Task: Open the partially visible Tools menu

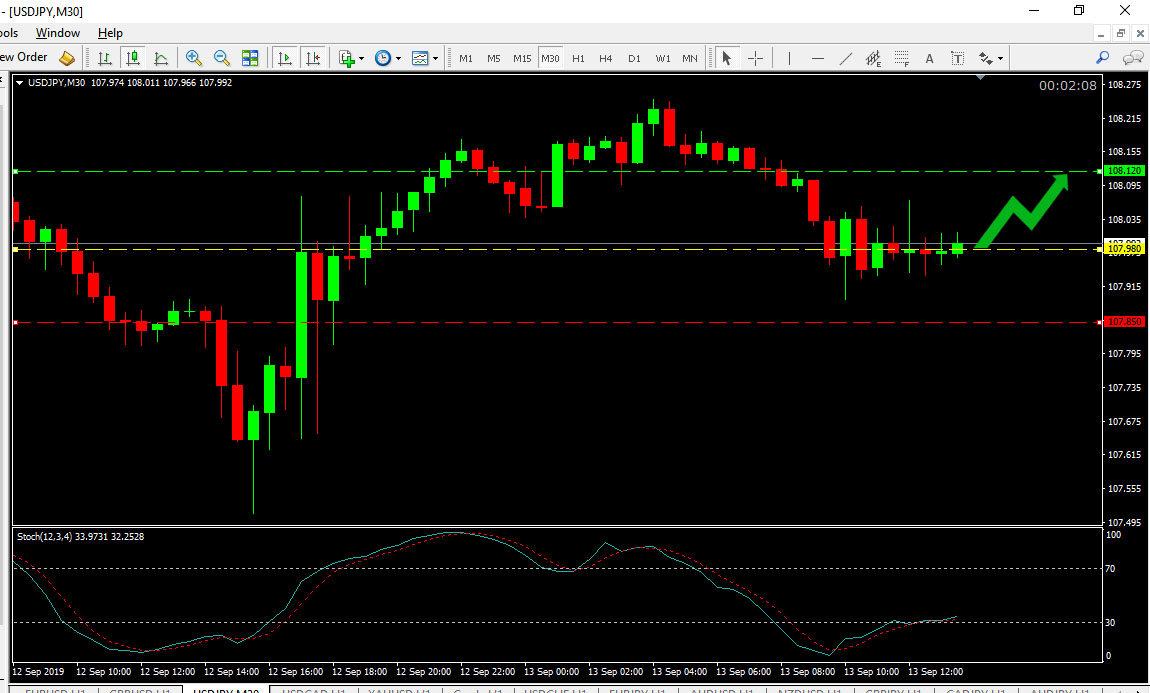Action: [10, 33]
